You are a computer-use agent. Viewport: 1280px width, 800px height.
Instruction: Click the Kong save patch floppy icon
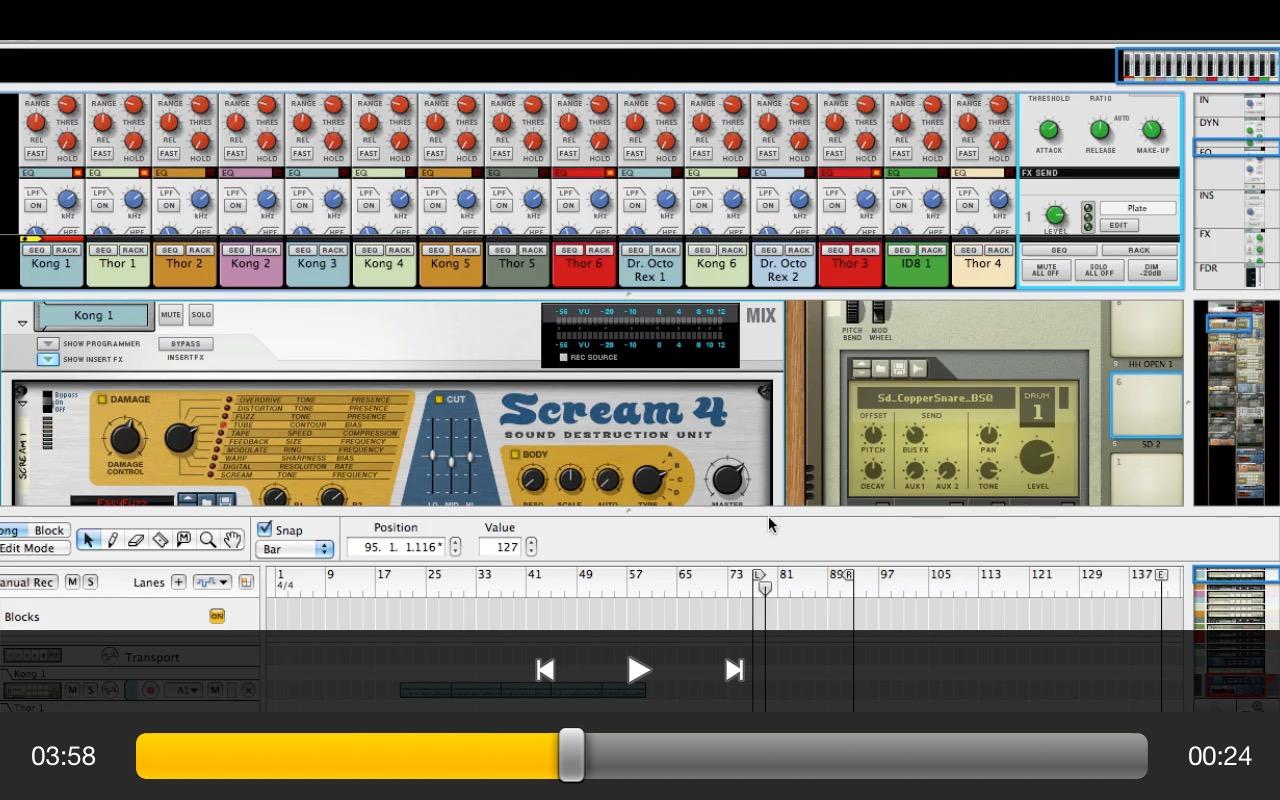click(899, 369)
